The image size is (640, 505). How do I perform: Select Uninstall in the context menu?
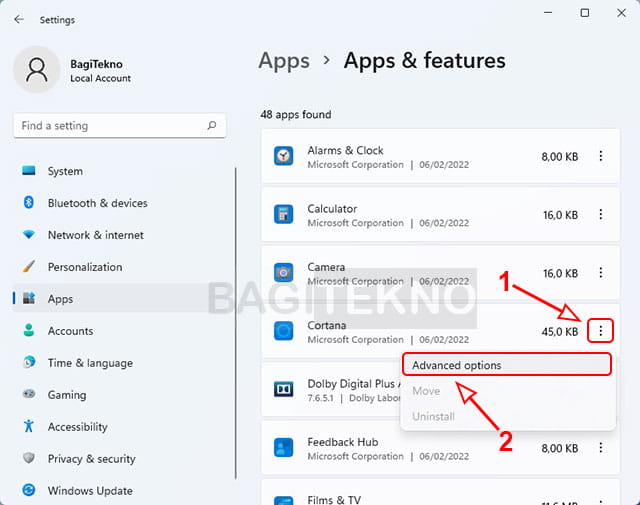433,416
